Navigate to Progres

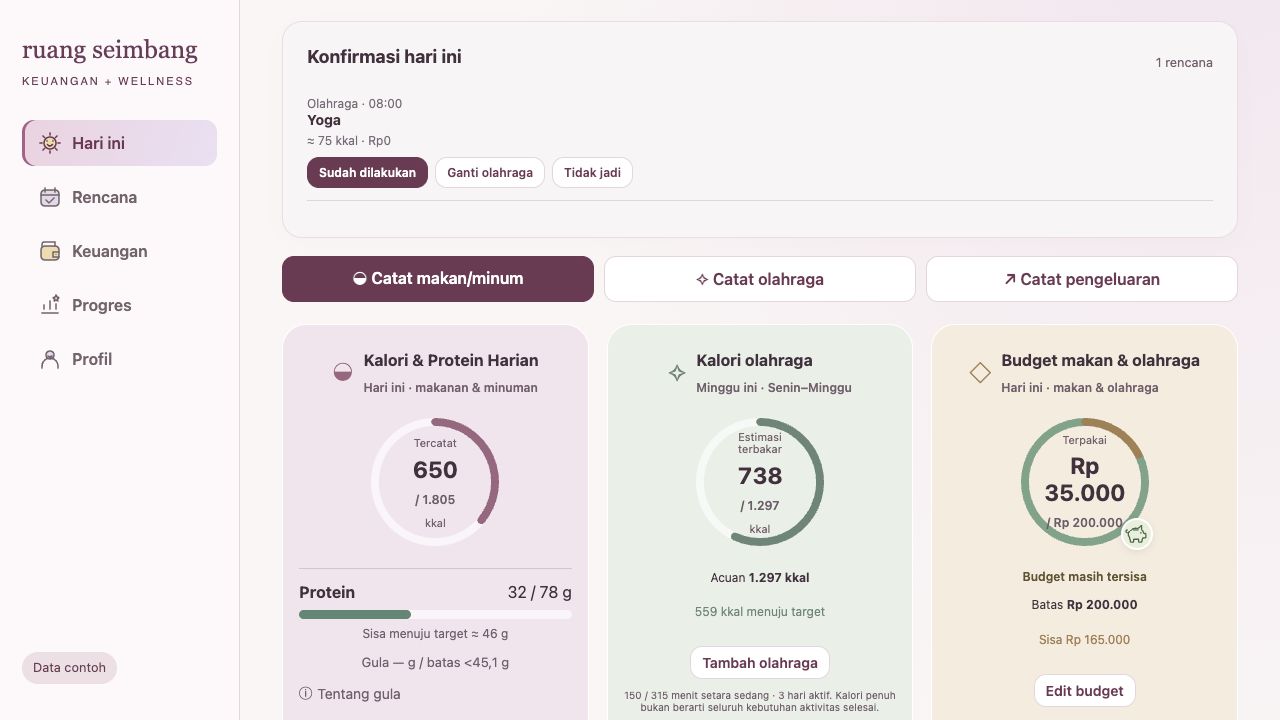click(x=120, y=305)
